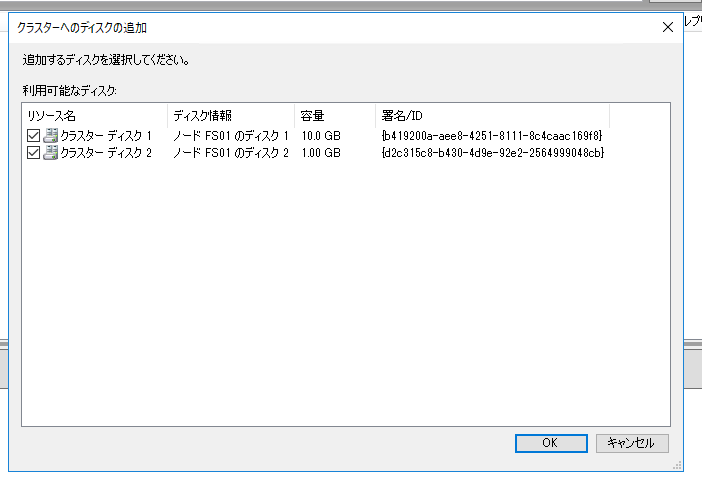Click the クラスター ディスク 2 disk icon

(51, 153)
